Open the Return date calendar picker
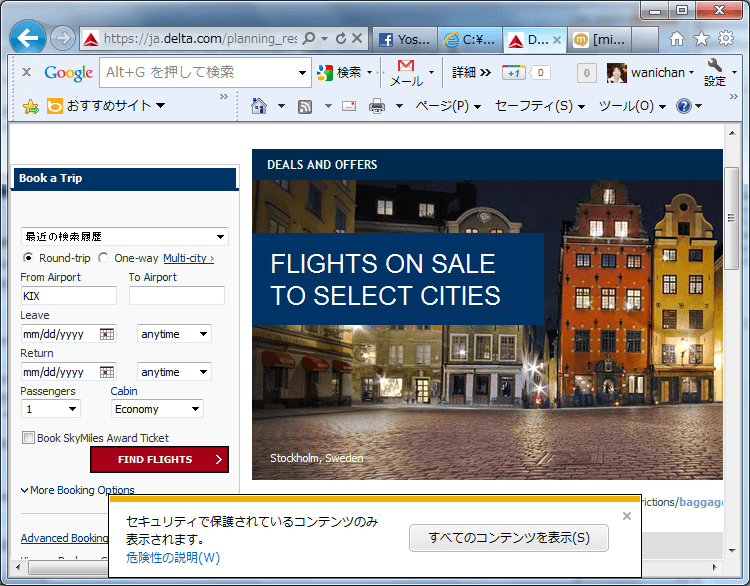750x586 pixels. 107,372
